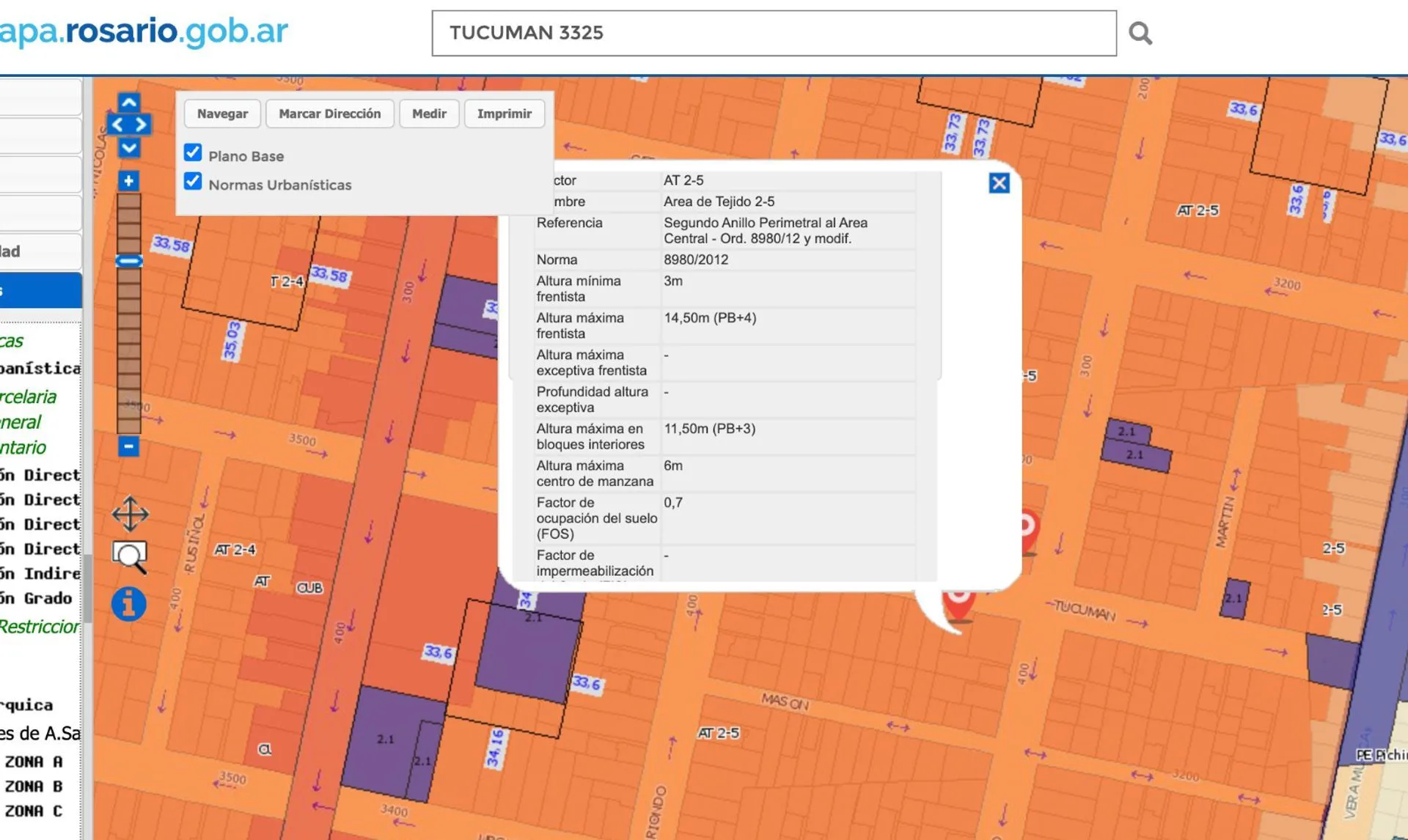Zoom out with the minus button
The image size is (1408, 840).
tap(128, 446)
